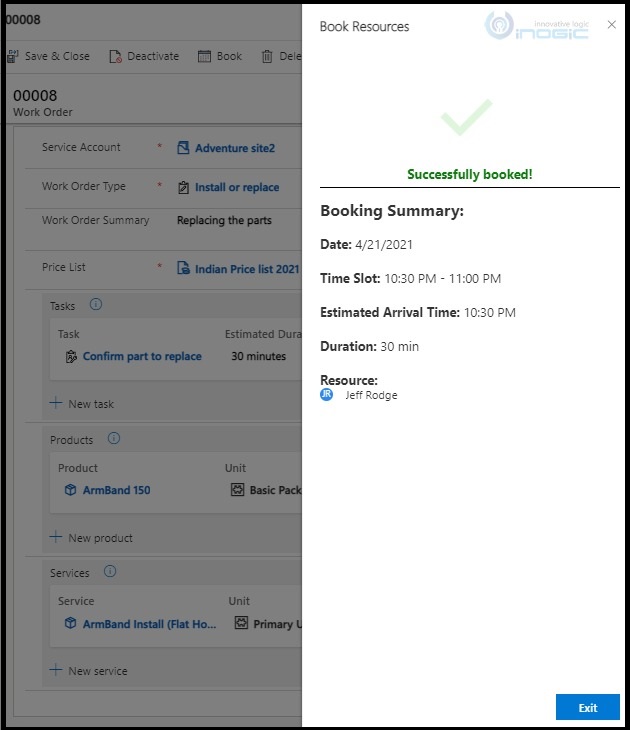Screen dimensions: 630x730
Task: Add a New service
Action: pyautogui.click(x=88, y=671)
